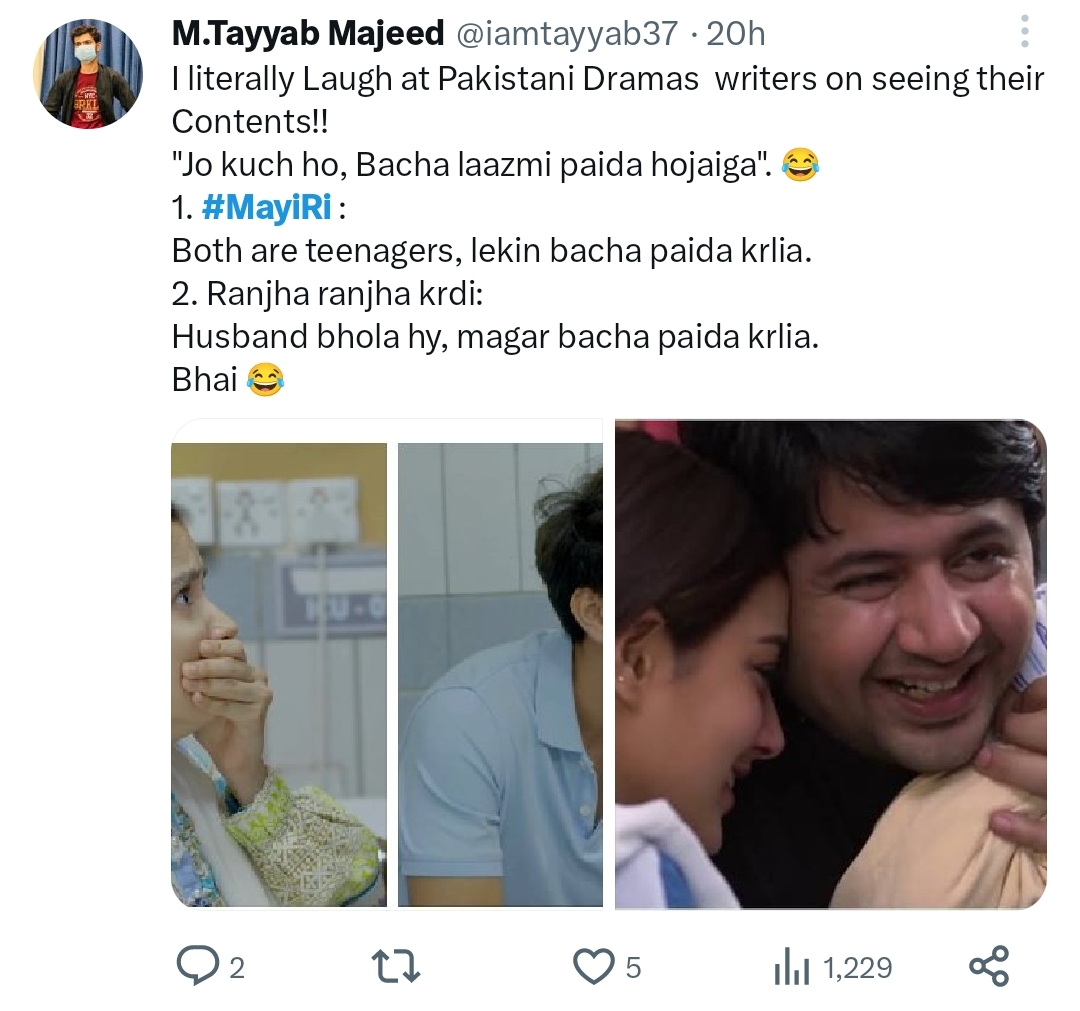
Task: Click the laughing emoji next to 'Bhai'
Action: tap(266, 379)
